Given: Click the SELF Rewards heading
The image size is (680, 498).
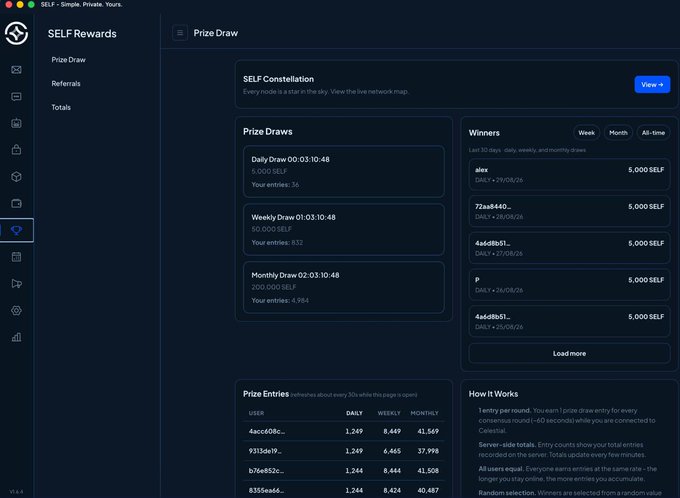Looking at the screenshot, I should (82, 34).
